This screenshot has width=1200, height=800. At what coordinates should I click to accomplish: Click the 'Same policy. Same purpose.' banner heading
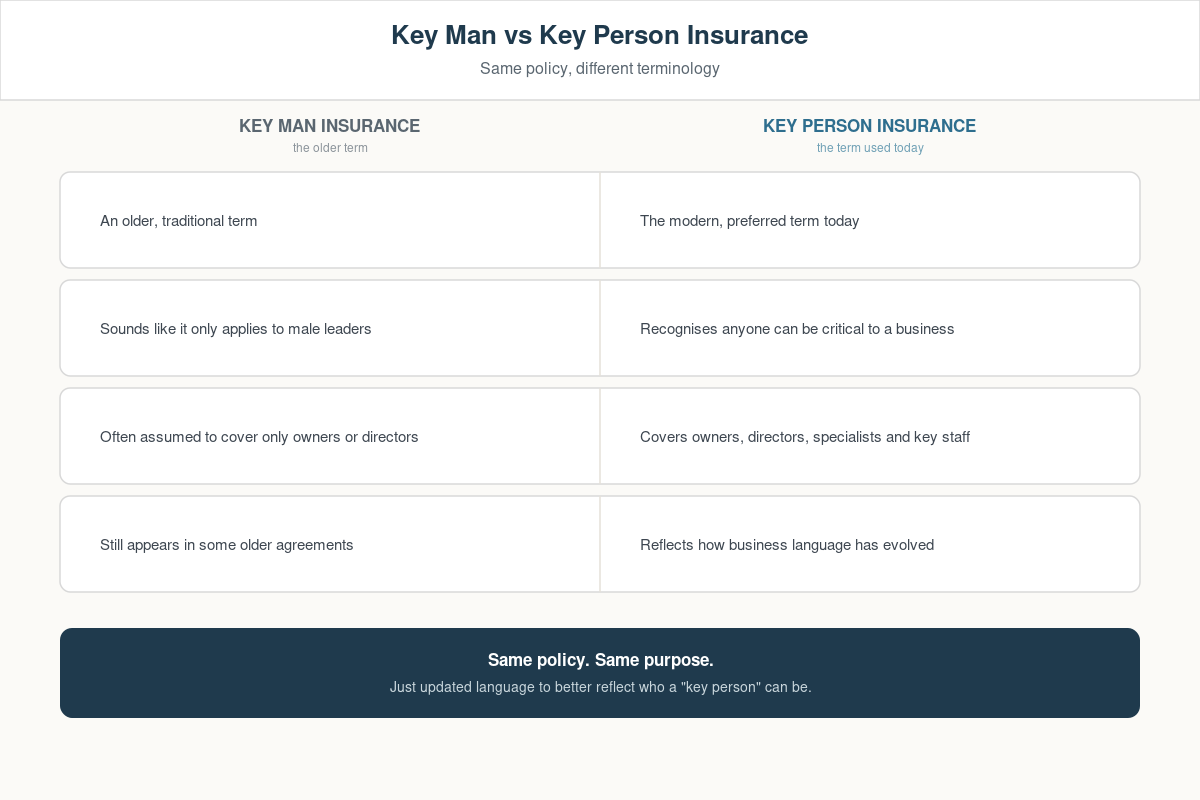[x=600, y=660]
